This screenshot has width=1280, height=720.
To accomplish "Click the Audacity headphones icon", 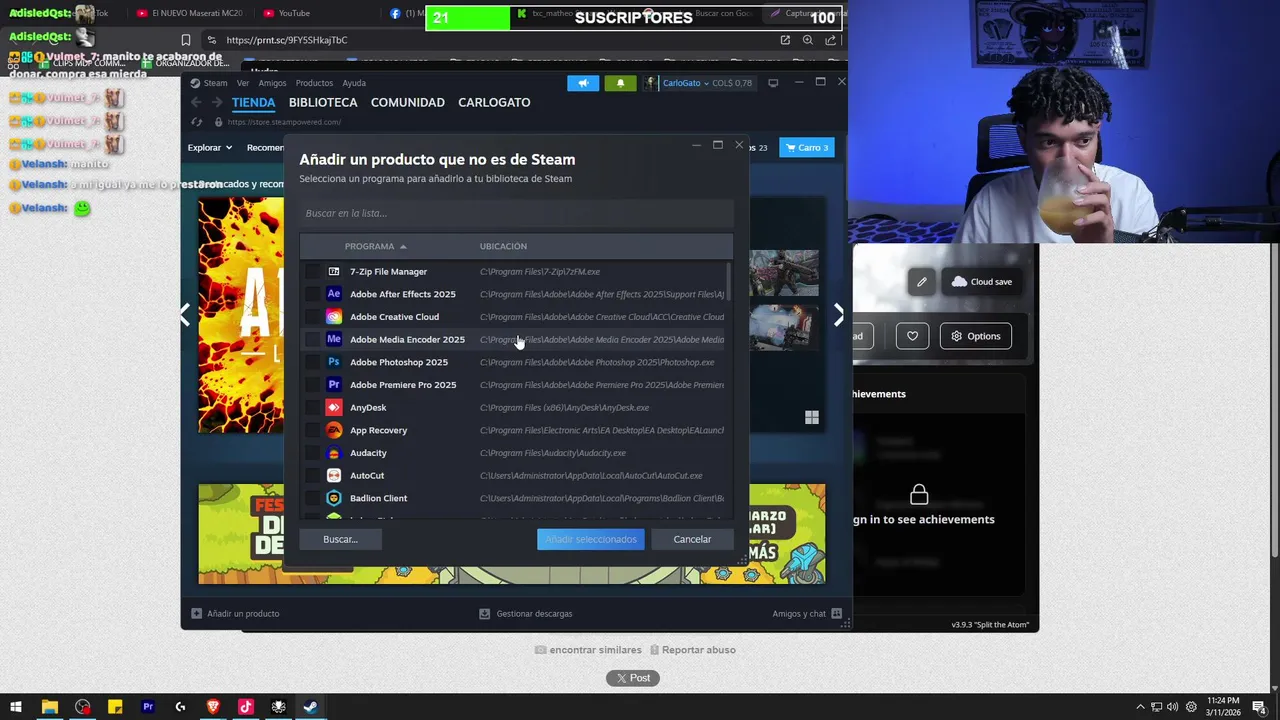I will pyautogui.click(x=334, y=453).
